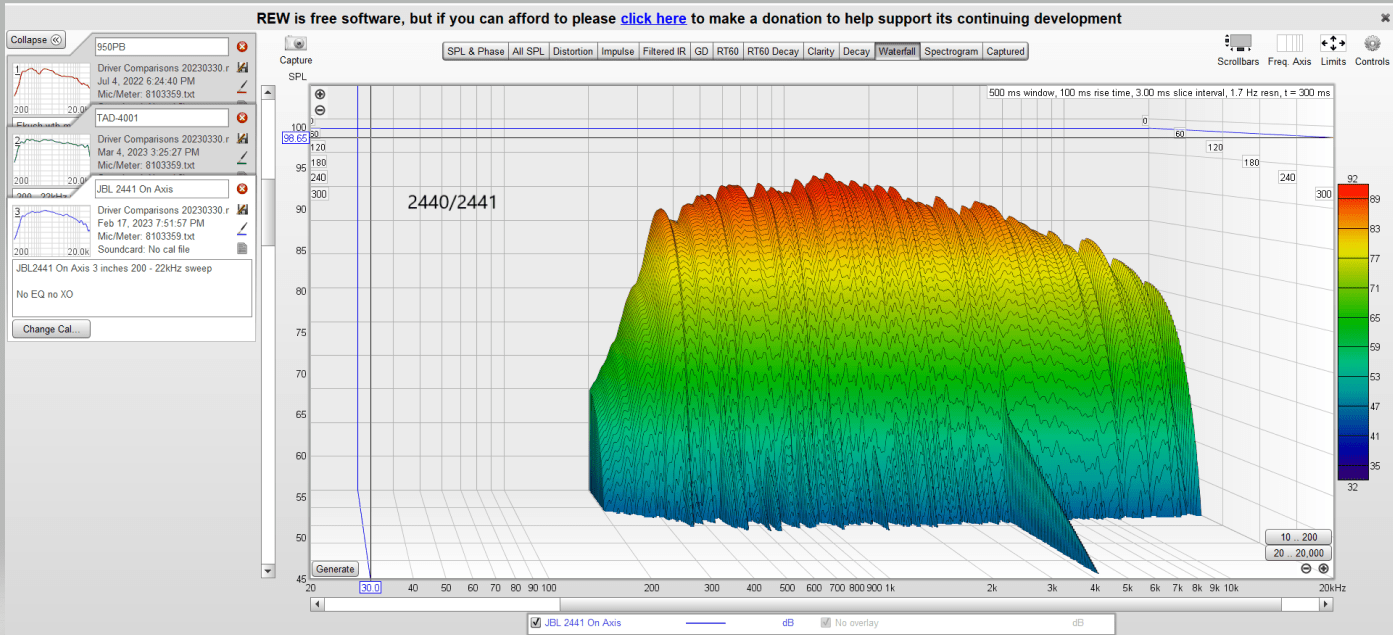
Task: Open the SPL & Phase tab
Action: click(475, 51)
